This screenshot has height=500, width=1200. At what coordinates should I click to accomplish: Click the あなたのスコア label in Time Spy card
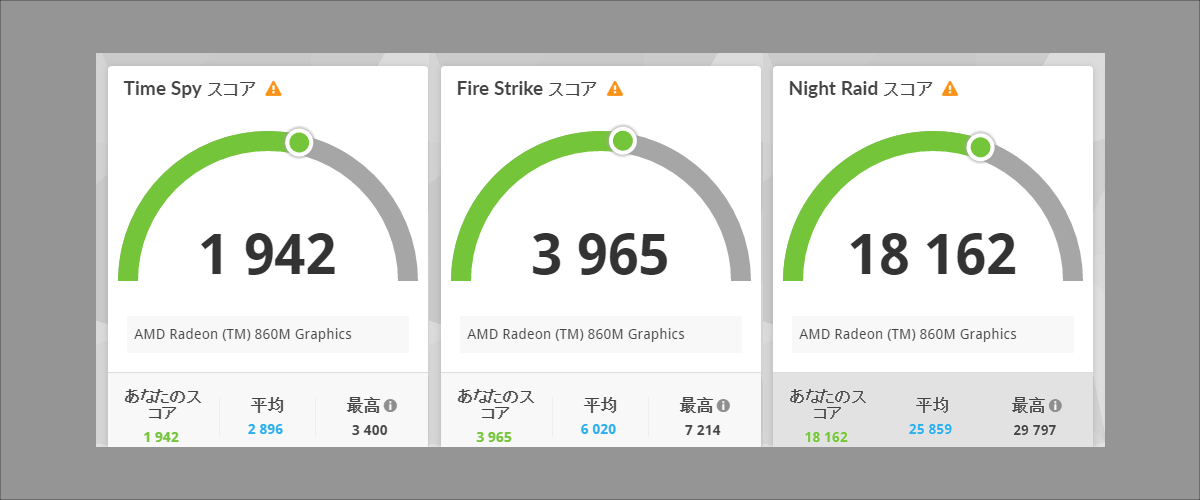[x=161, y=405]
